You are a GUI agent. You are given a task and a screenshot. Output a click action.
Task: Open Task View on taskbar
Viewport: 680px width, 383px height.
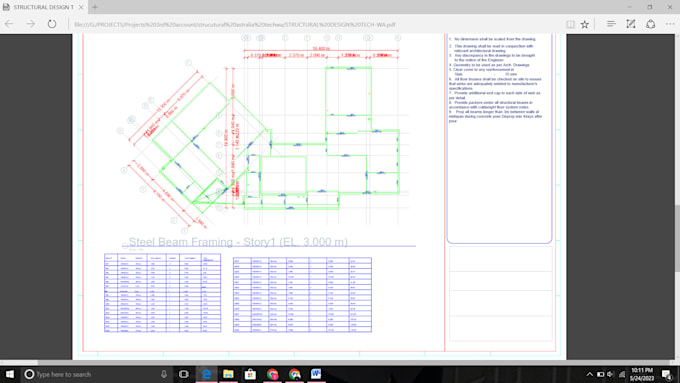pyautogui.click(x=183, y=374)
